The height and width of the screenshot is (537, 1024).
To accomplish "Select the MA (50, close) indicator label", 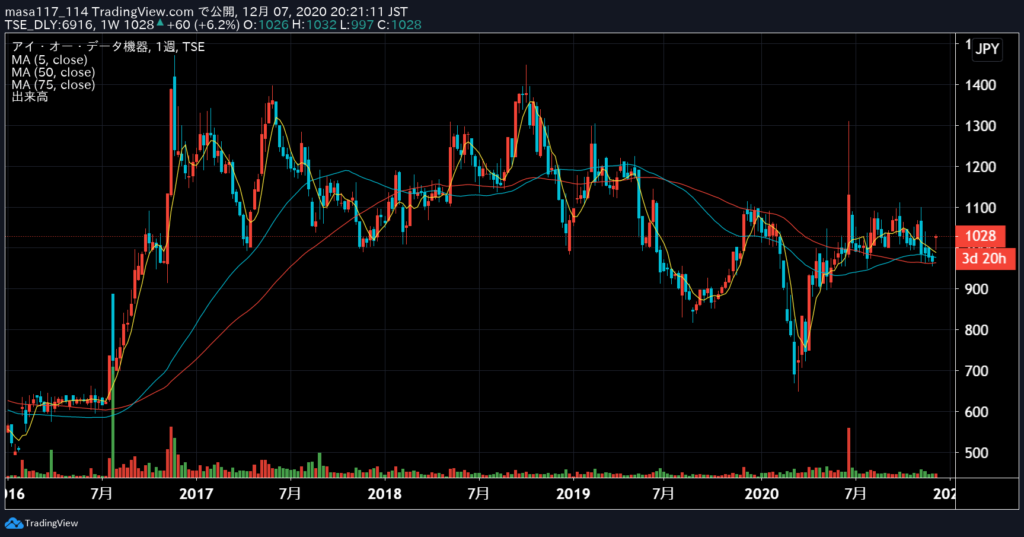I will pyautogui.click(x=53, y=72).
